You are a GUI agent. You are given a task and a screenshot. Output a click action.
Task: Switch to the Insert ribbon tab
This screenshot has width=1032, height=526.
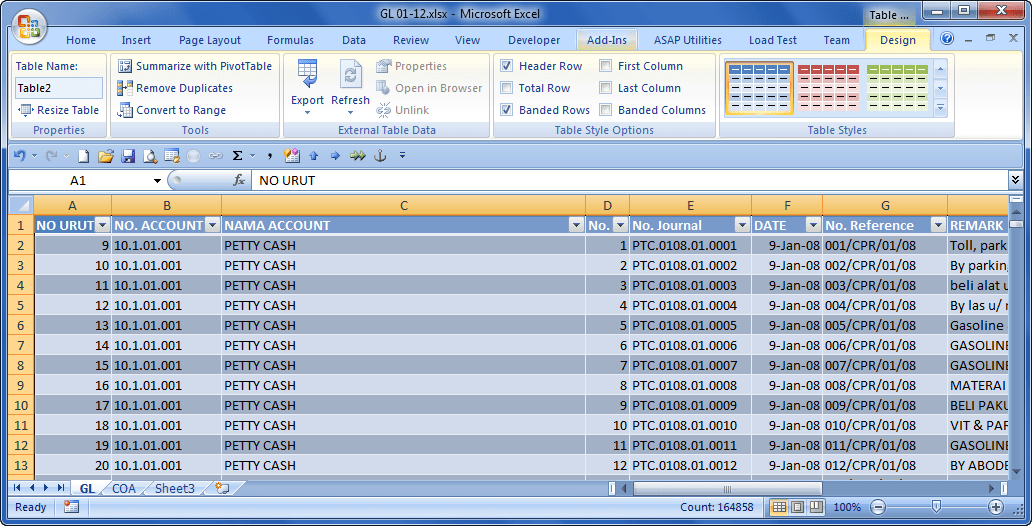[136, 40]
